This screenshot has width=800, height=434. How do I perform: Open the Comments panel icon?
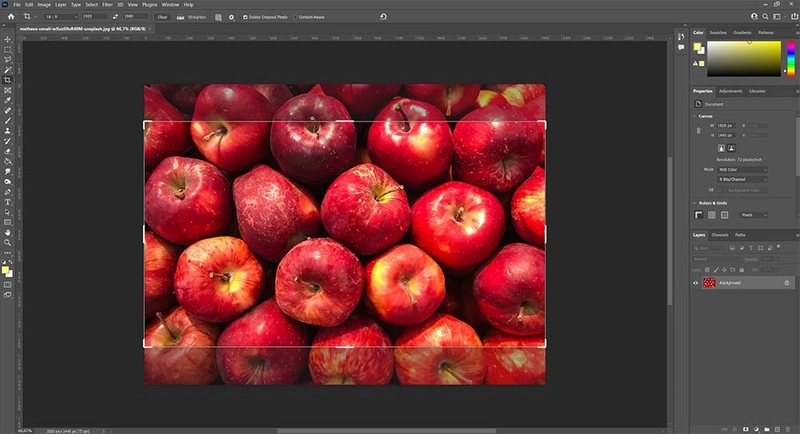681,47
